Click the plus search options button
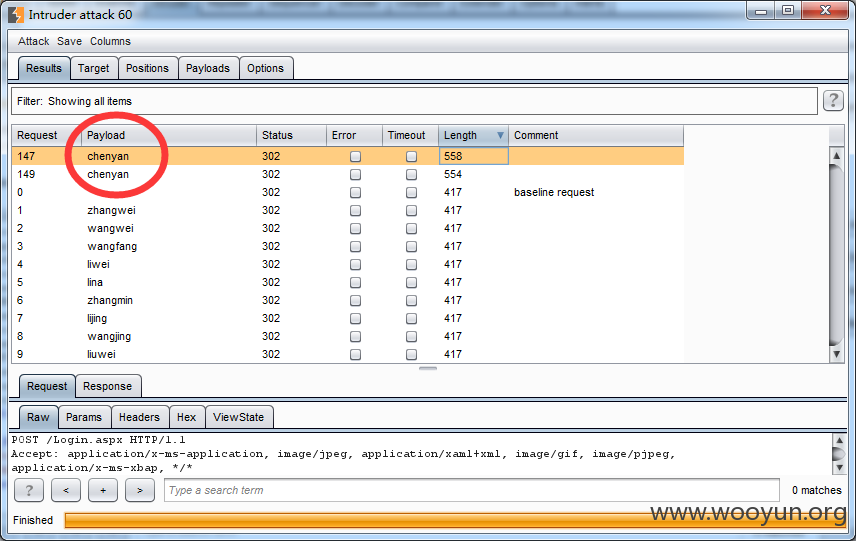856x541 pixels. (x=103, y=490)
